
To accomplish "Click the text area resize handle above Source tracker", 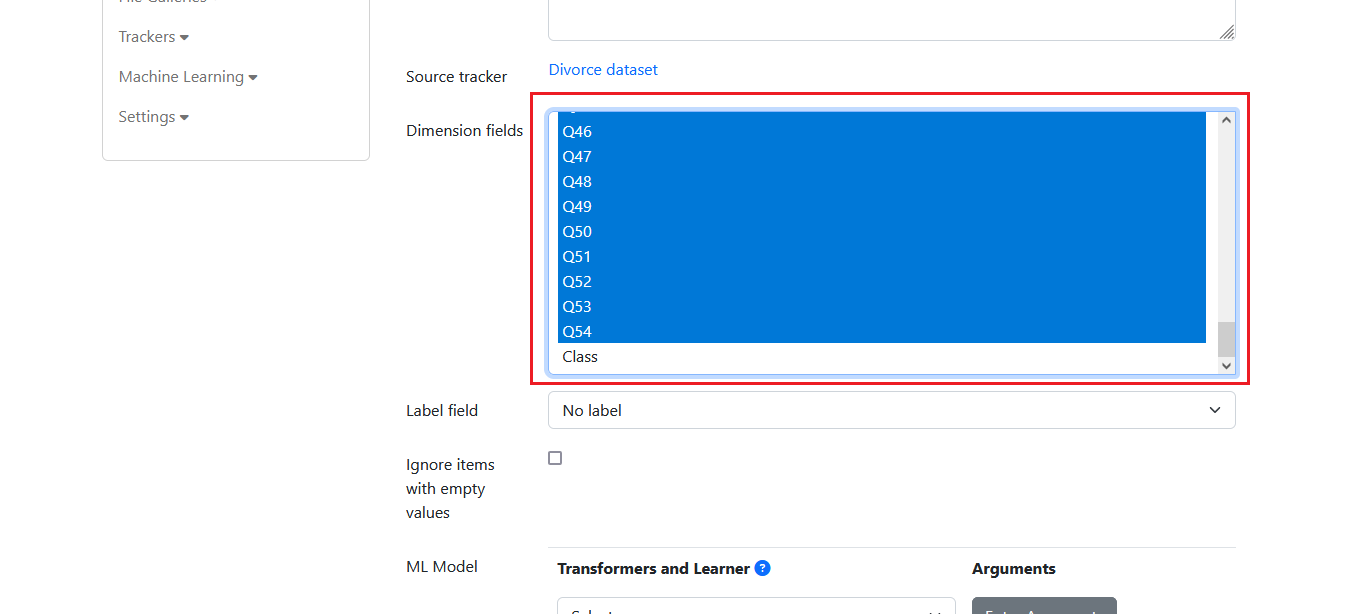I will click(x=1227, y=32).
